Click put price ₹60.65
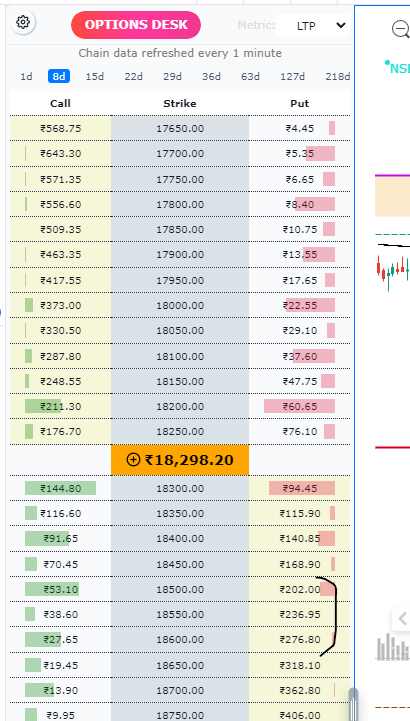This screenshot has width=410, height=721. [x=300, y=406]
